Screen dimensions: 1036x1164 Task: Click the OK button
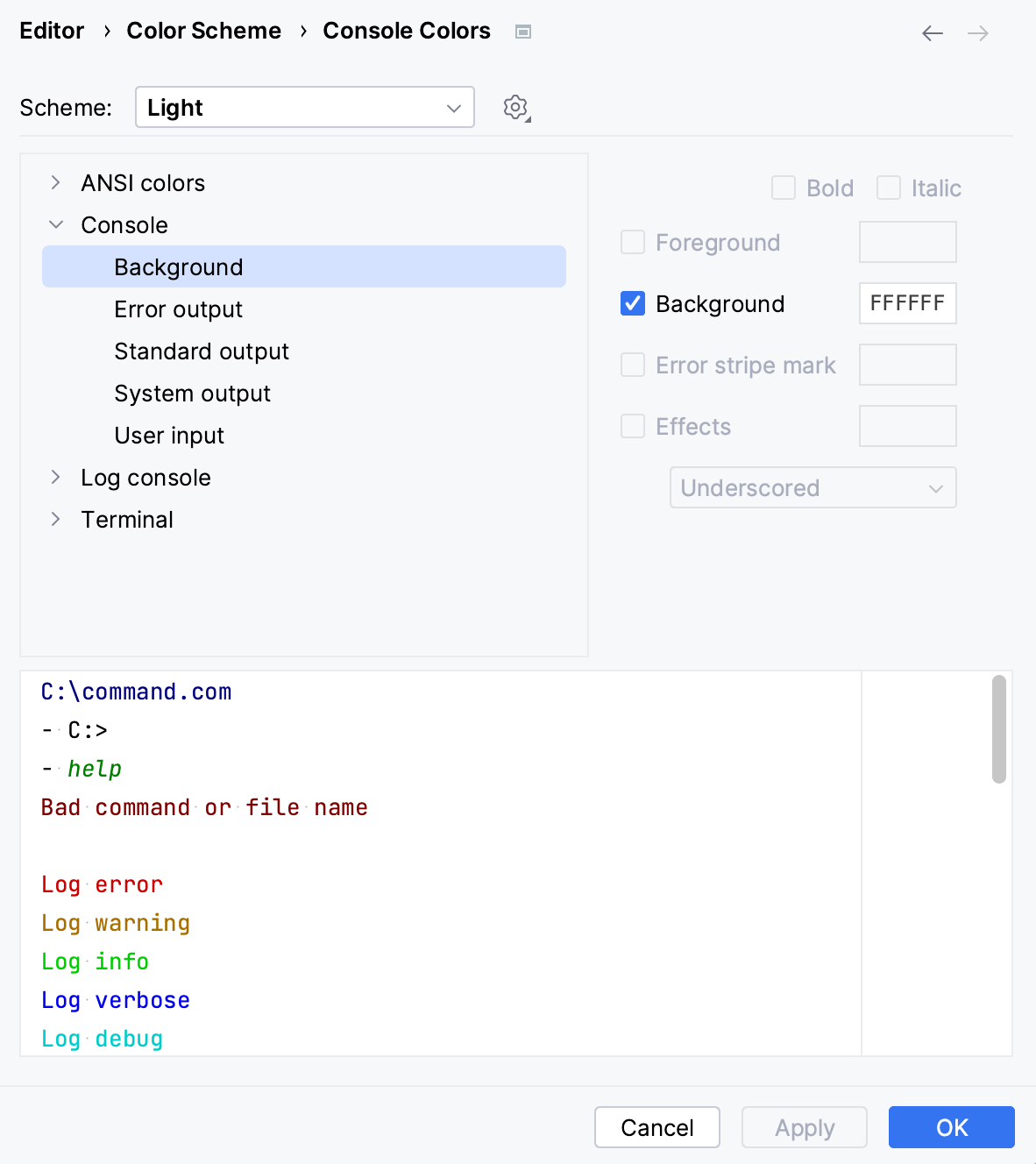click(951, 1127)
